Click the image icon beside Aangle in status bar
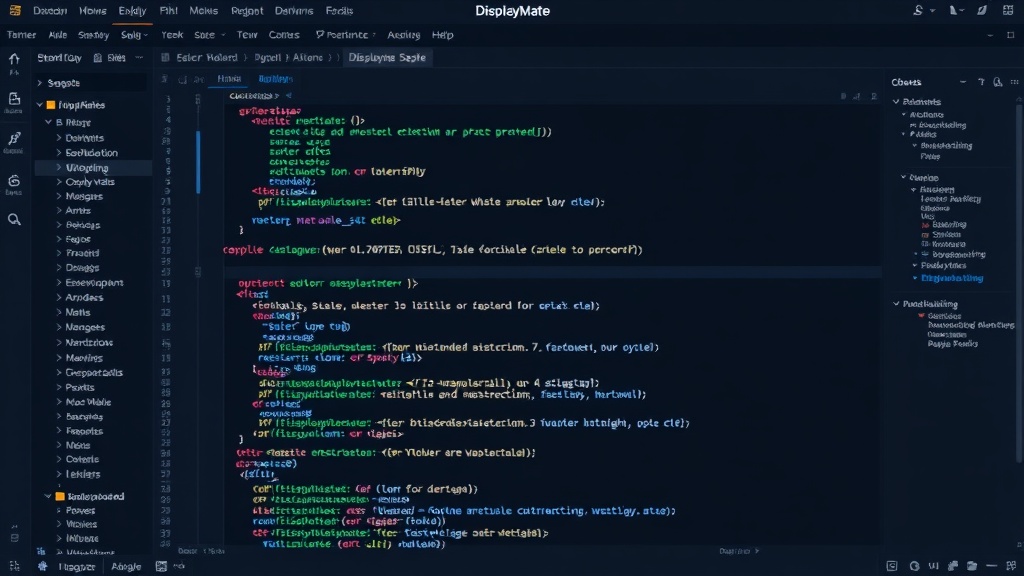1024x576 pixels. (x=161, y=566)
